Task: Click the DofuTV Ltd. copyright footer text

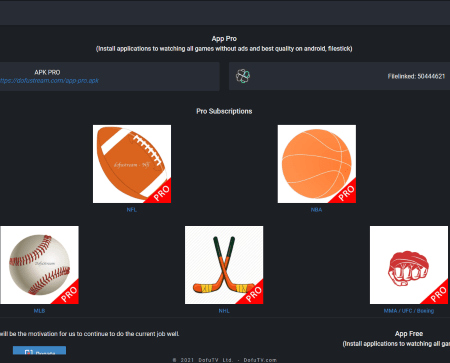Action: coord(225,360)
